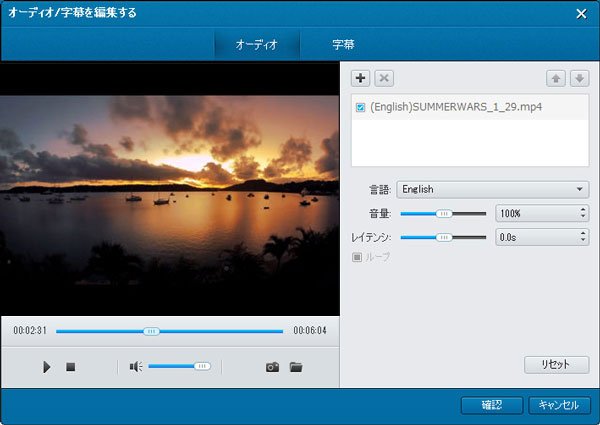Switch to the オーディオ tab
This screenshot has height=425, width=600.
[256, 45]
